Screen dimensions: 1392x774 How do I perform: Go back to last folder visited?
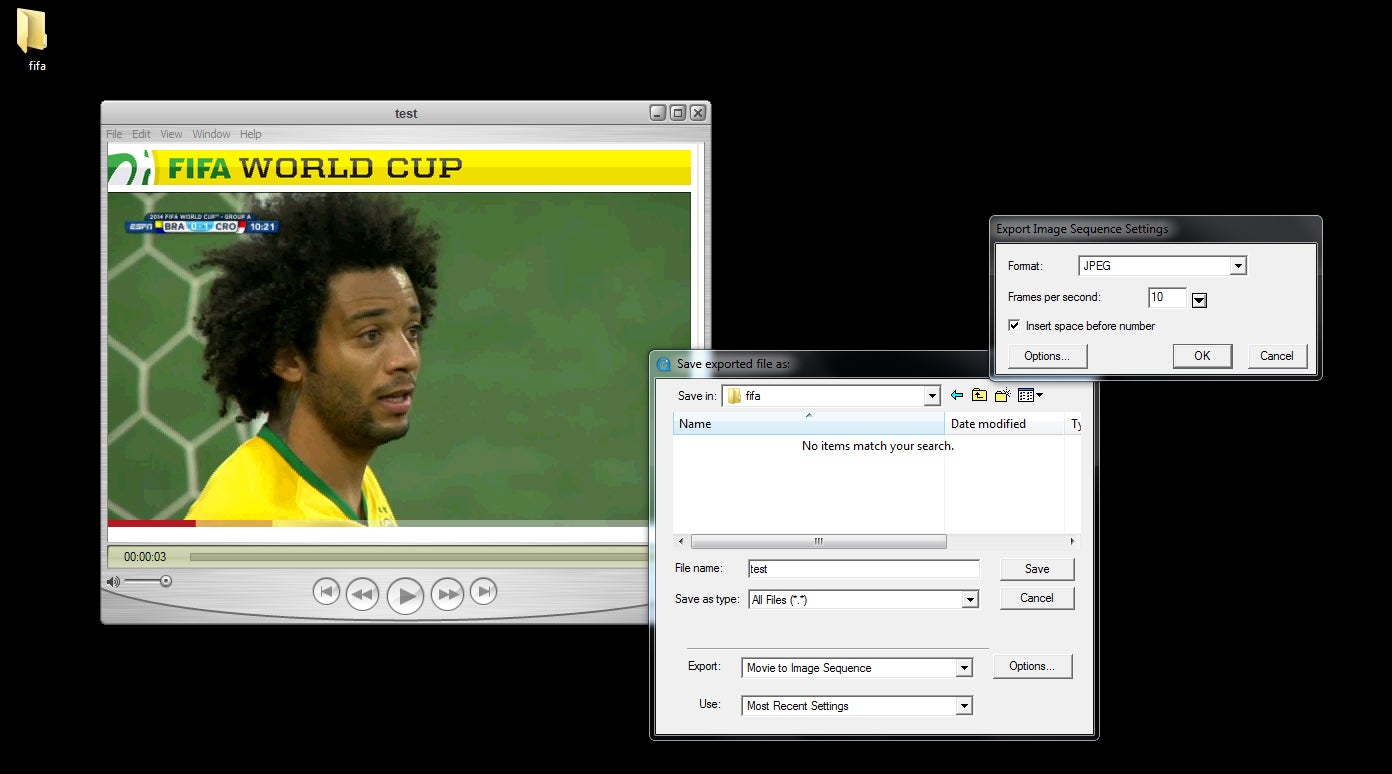click(957, 395)
